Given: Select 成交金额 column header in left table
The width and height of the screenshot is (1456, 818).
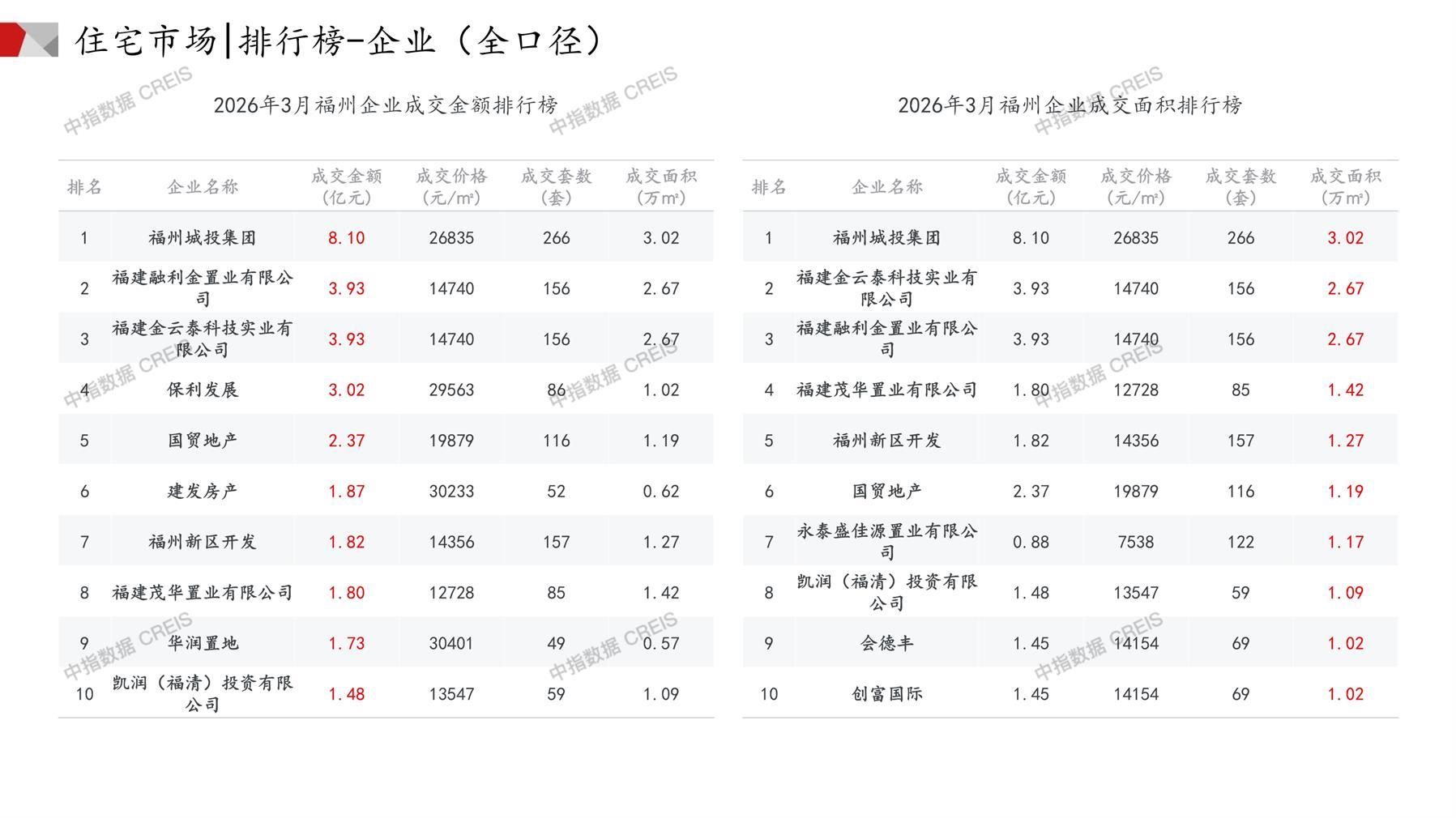Looking at the screenshot, I should (346, 187).
